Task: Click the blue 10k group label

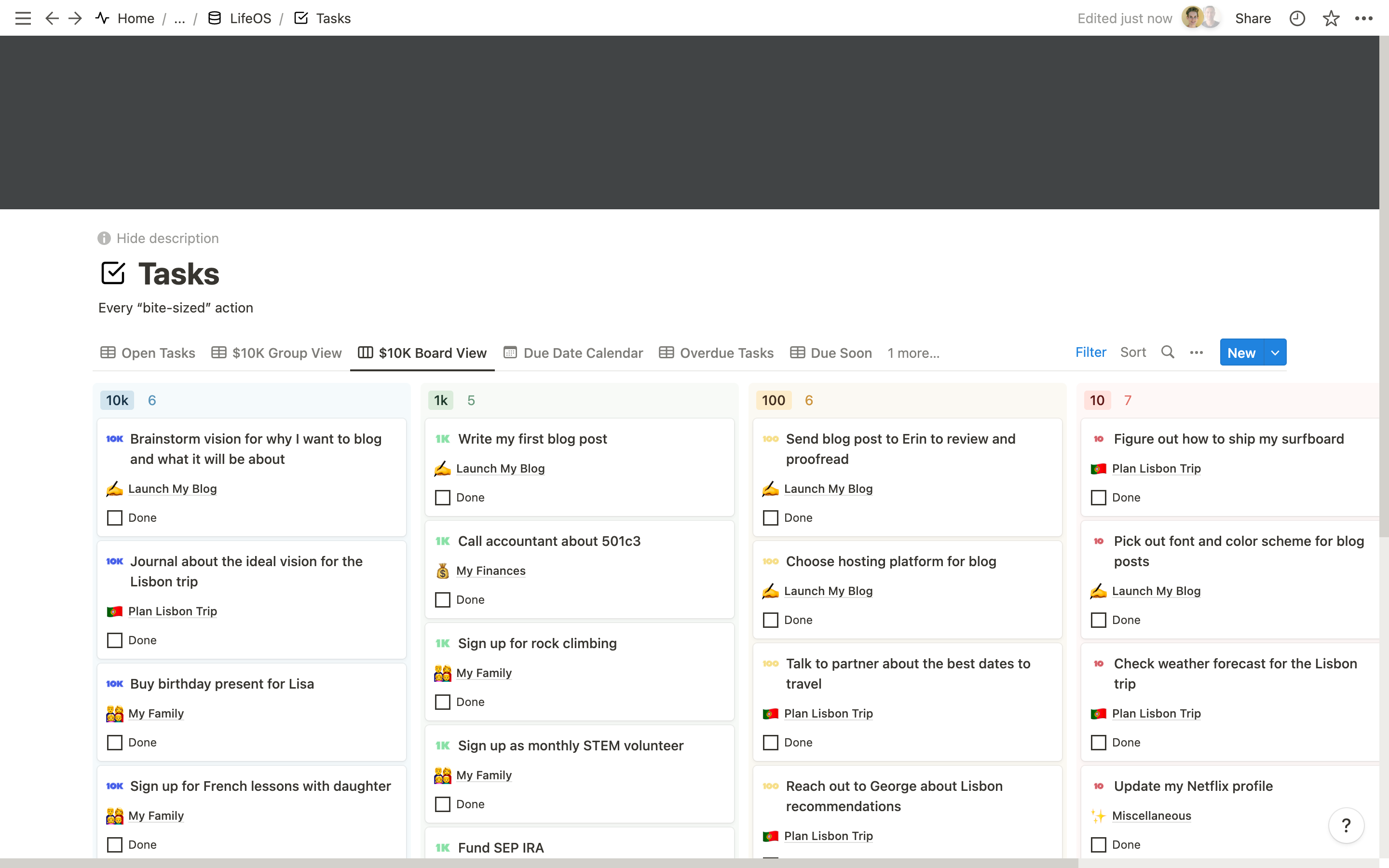Action: coord(117,400)
